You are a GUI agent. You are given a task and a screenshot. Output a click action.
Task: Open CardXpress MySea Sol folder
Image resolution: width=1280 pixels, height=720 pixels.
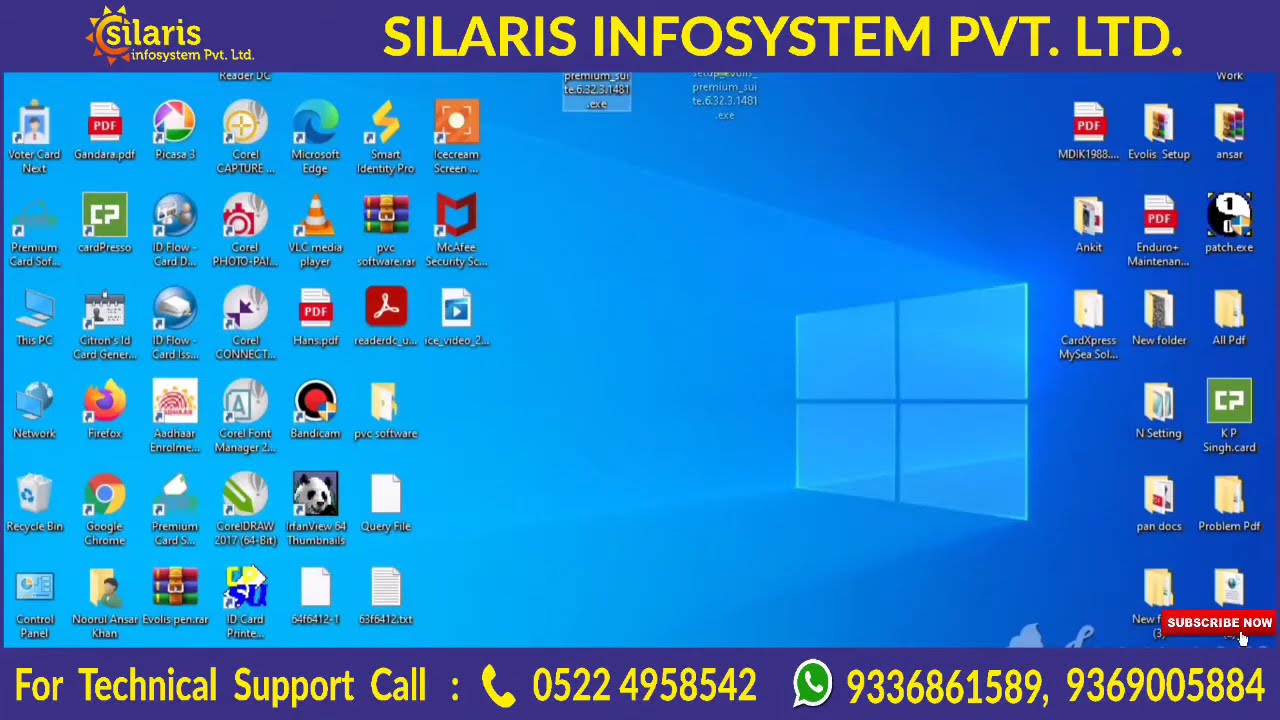tap(1089, 323)
